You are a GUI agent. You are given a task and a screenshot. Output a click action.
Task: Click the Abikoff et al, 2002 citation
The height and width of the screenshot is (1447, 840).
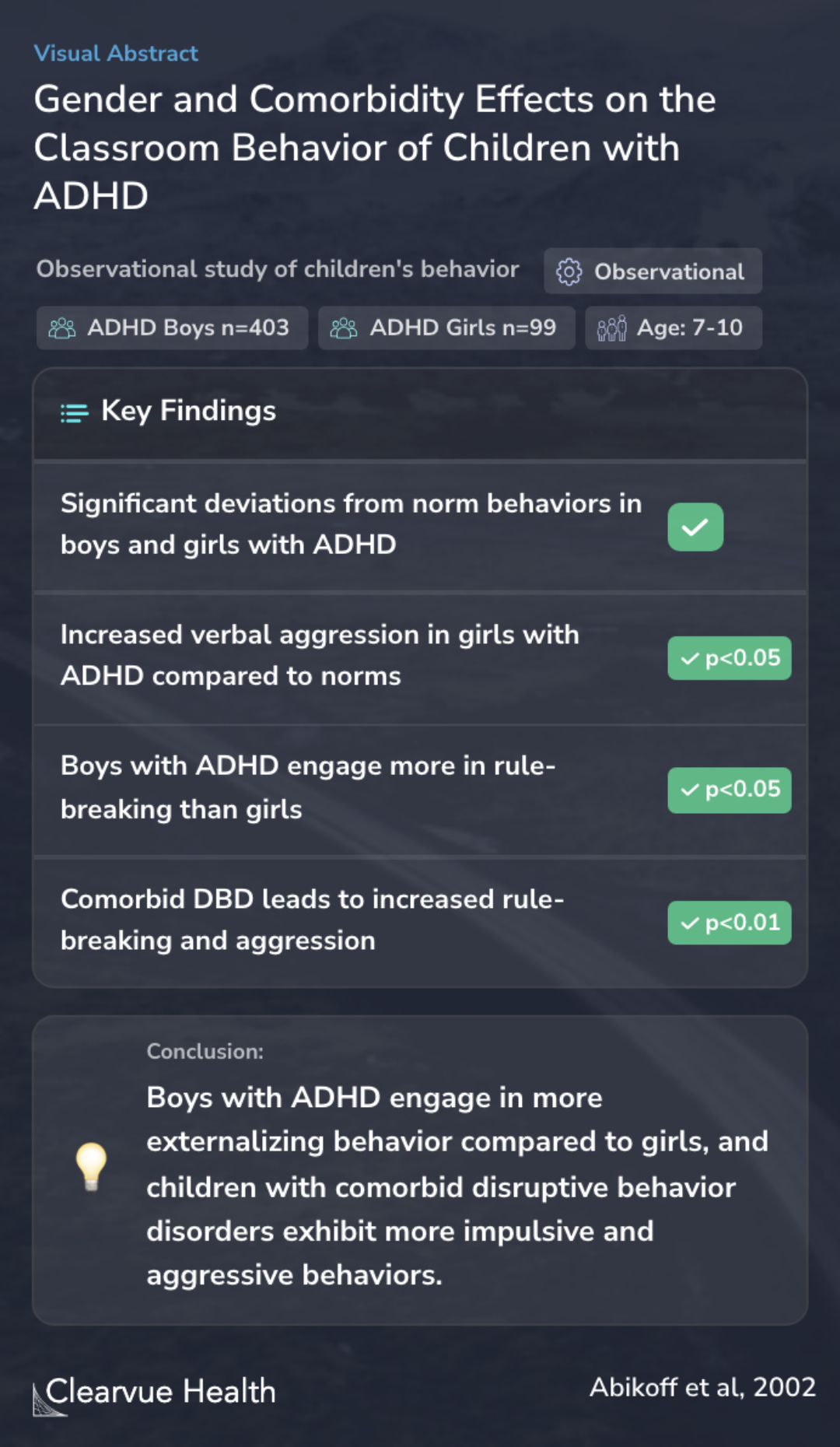coord(702,1387)
